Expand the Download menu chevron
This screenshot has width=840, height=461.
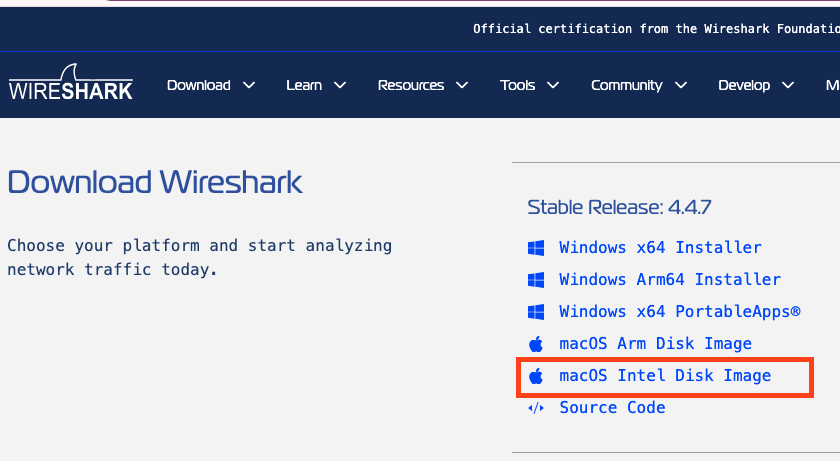tap(249, 85)
